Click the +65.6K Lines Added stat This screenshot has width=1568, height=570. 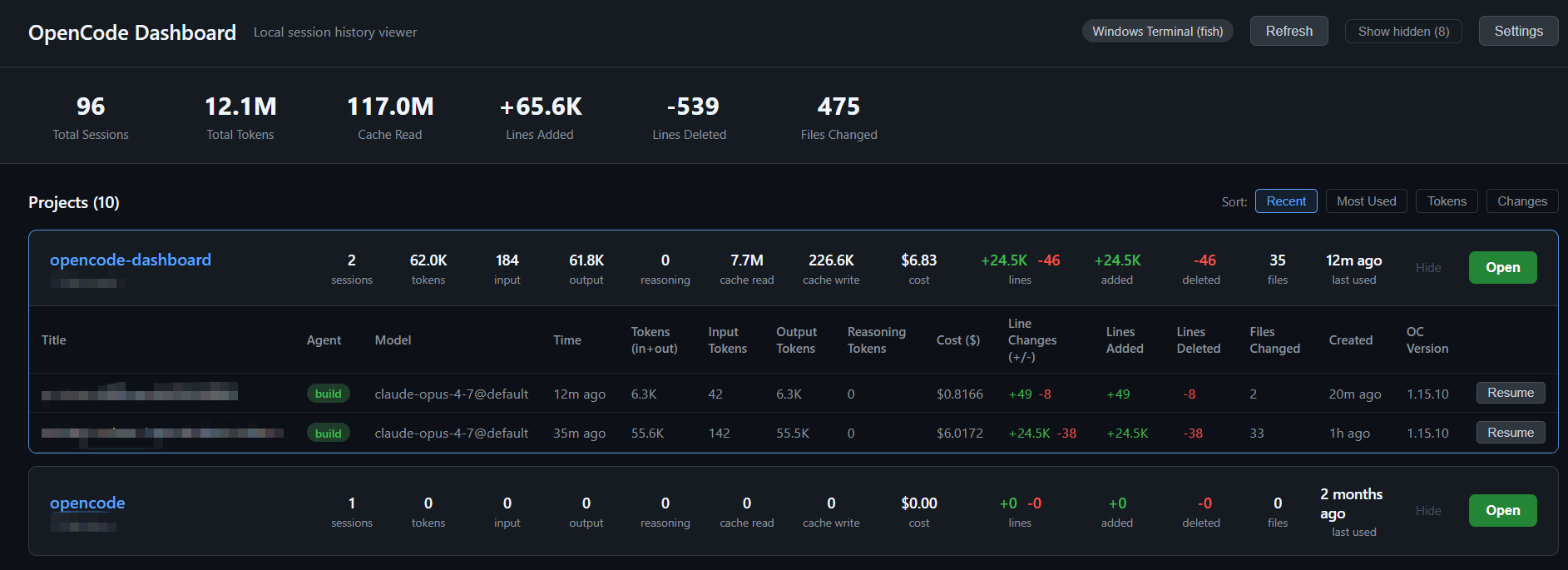point(540,117)
